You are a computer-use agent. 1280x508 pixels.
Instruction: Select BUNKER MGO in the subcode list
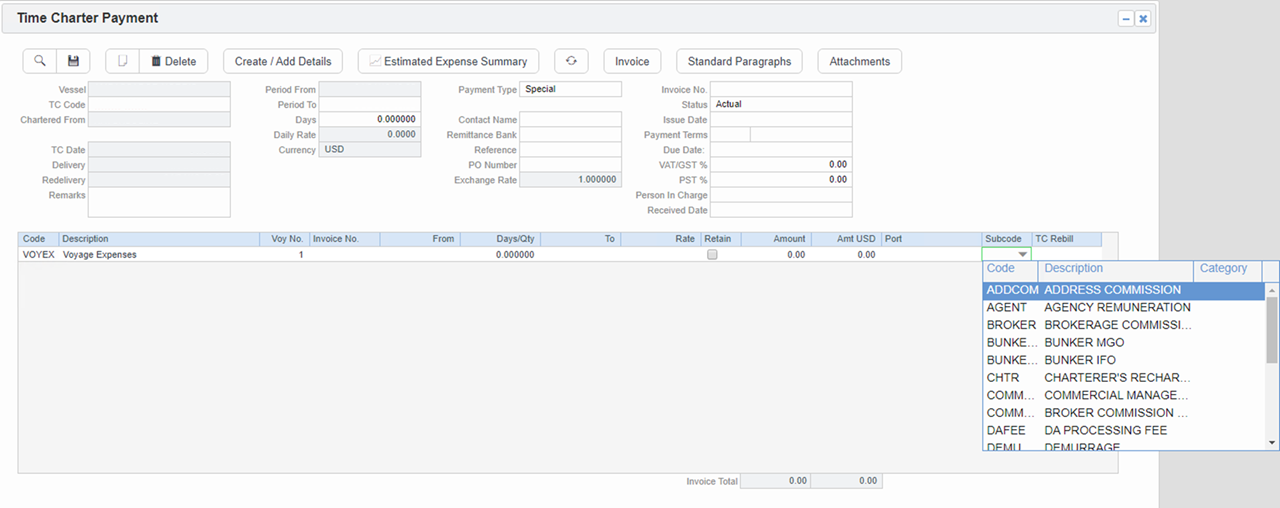(x=1083, y=343)
